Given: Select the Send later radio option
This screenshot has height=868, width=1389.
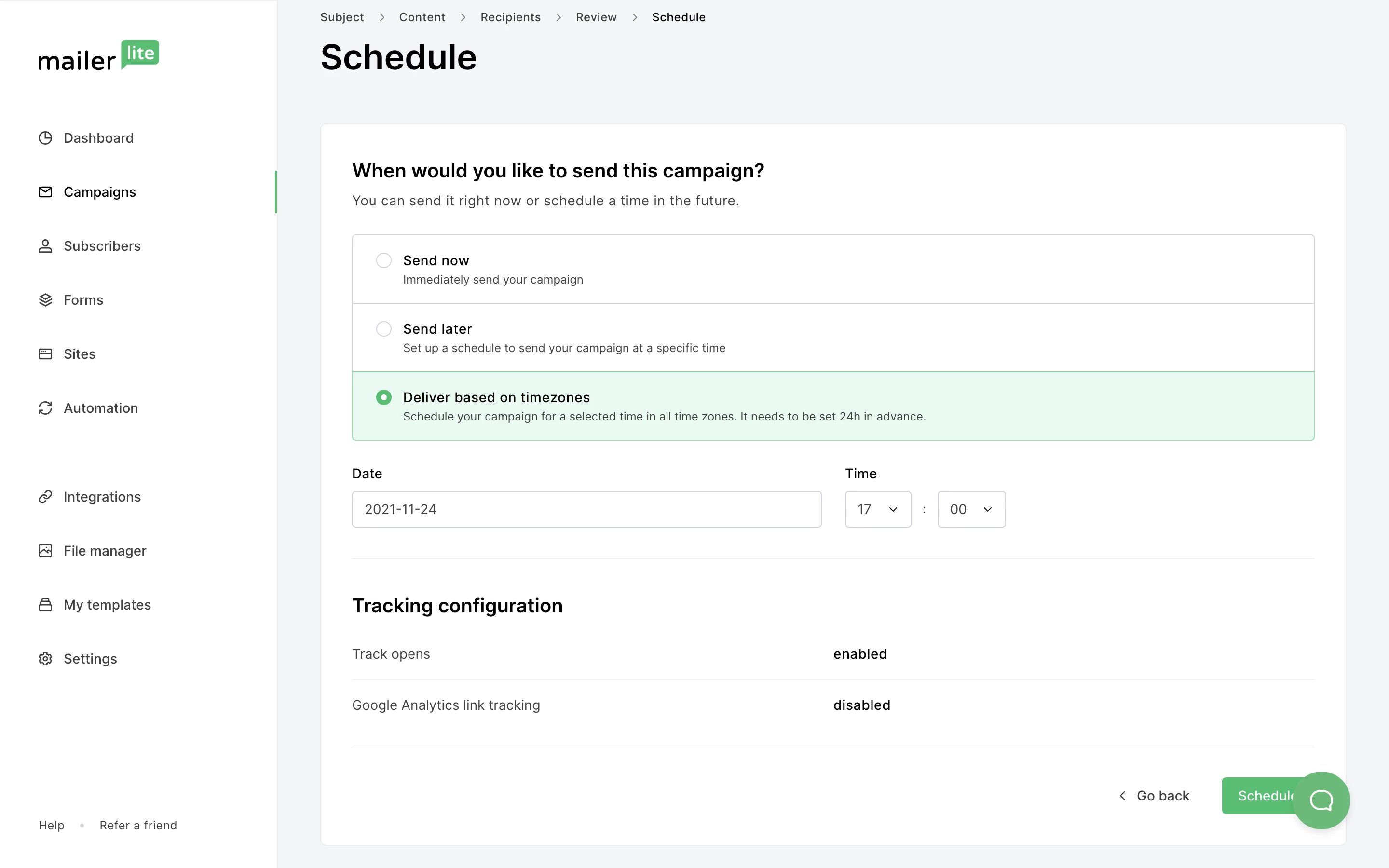Looking at the screenshot, I should pos(383,329).
